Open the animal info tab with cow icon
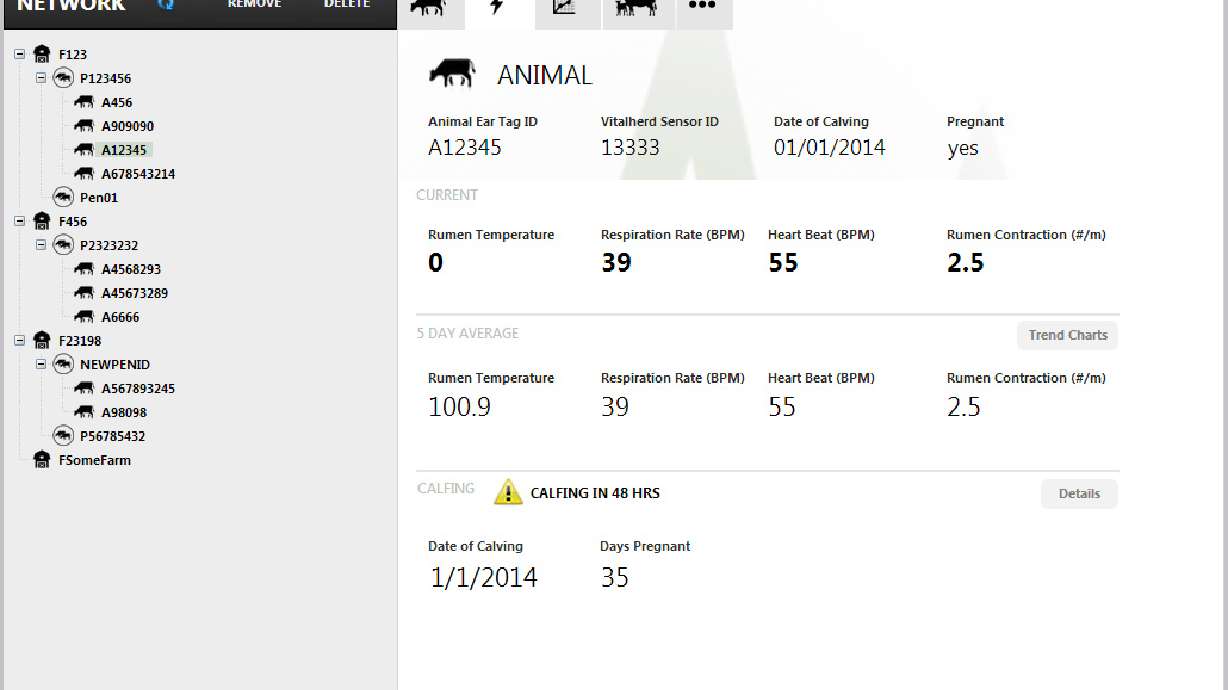Screen dimensions: 1228x690 coord(430,8)
